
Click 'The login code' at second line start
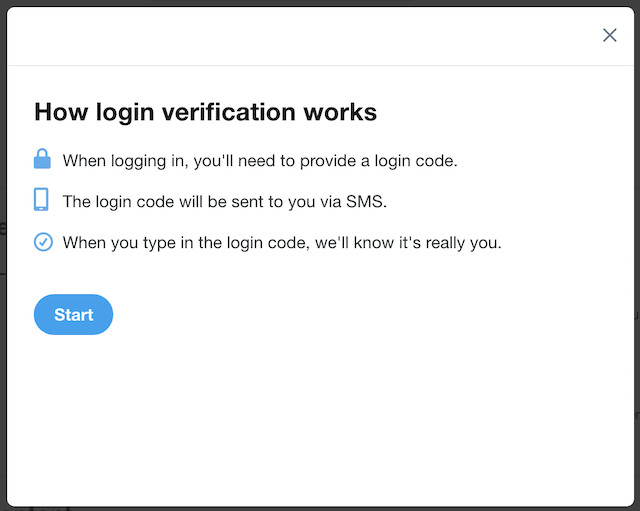pyautogui.click(x=113, y=201)
